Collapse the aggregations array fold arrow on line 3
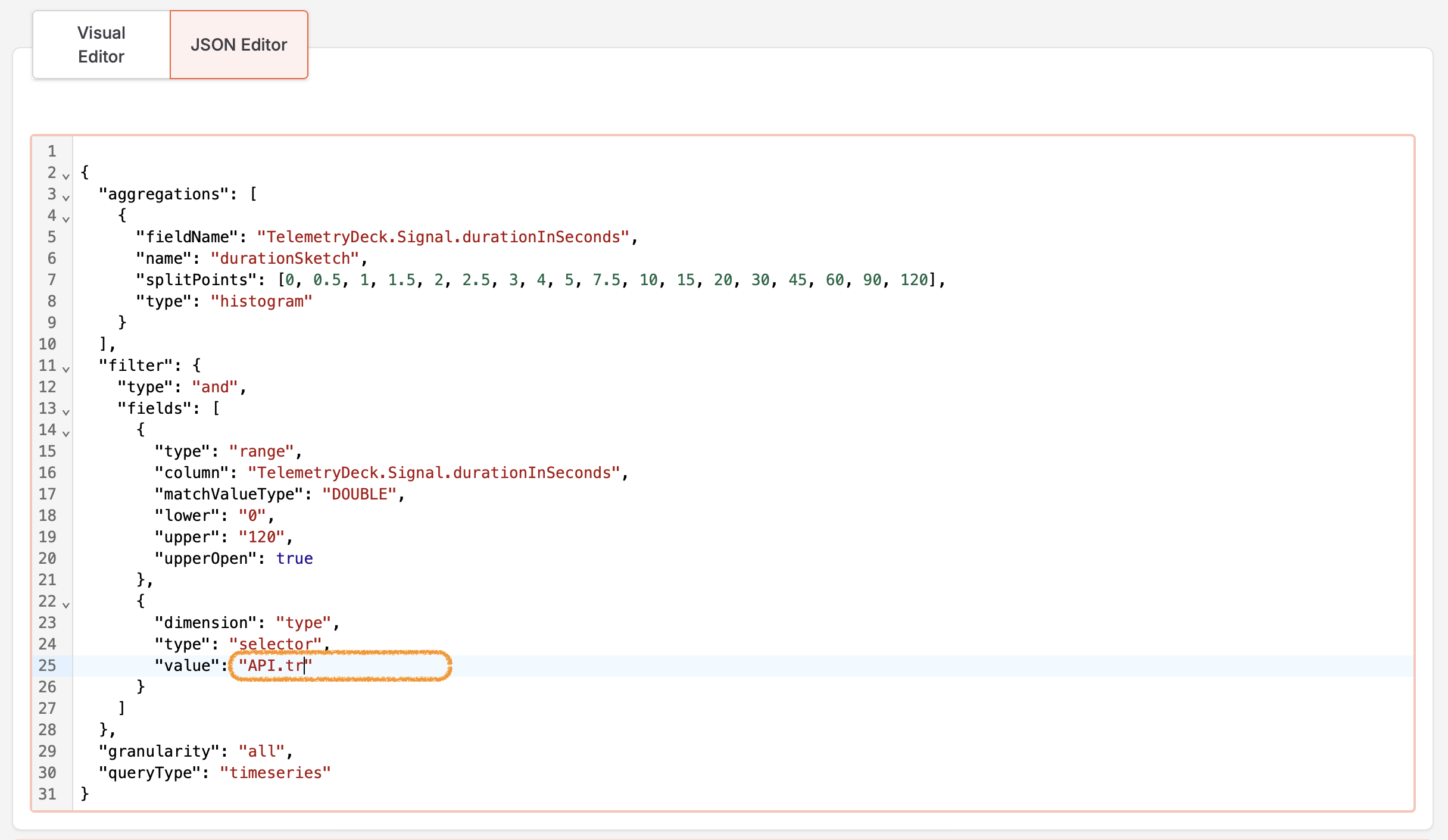Image resolution: width=1448 pixels, height=840 pixels. click(x=66, y=198)
